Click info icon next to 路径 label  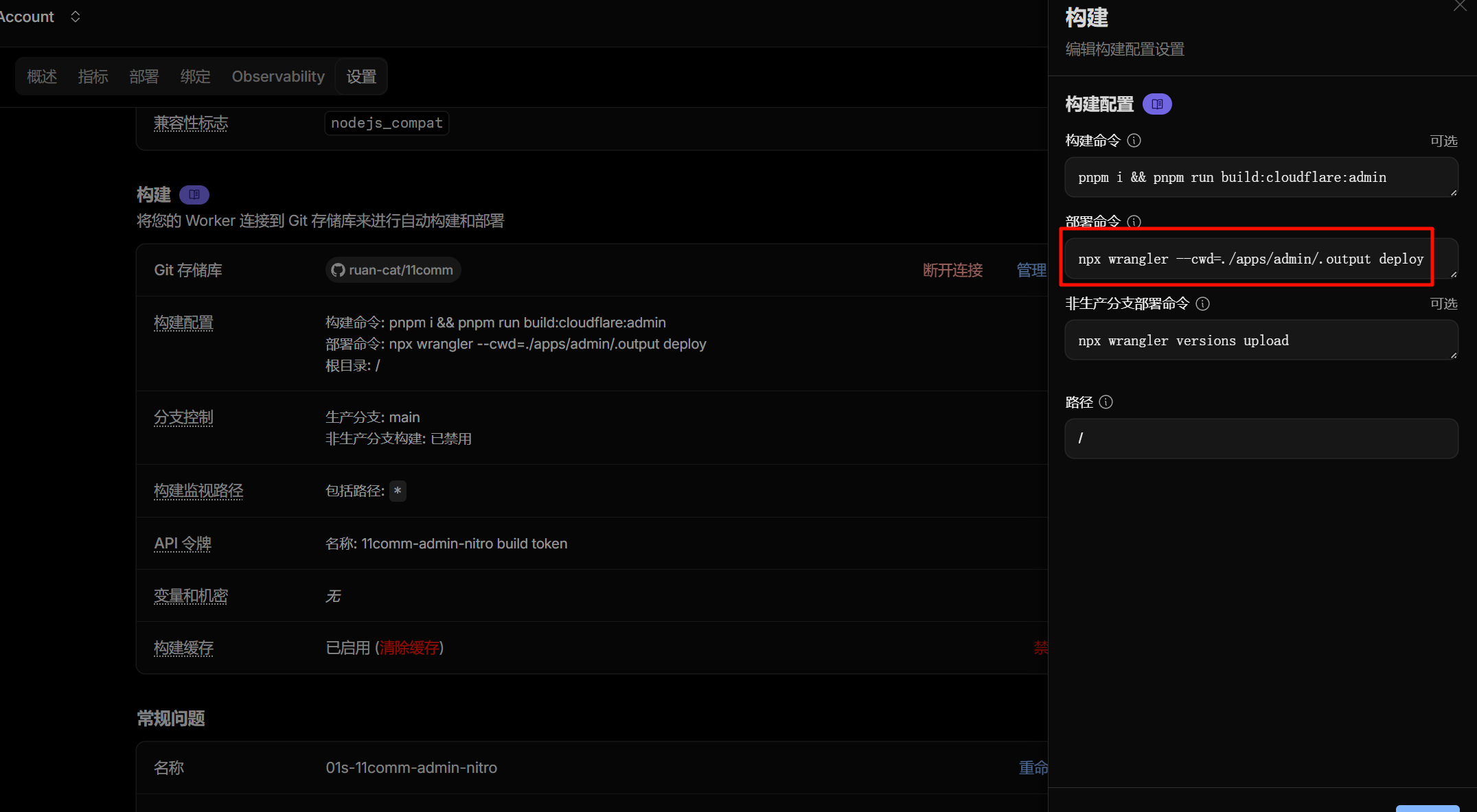(x=1106, y=402)
